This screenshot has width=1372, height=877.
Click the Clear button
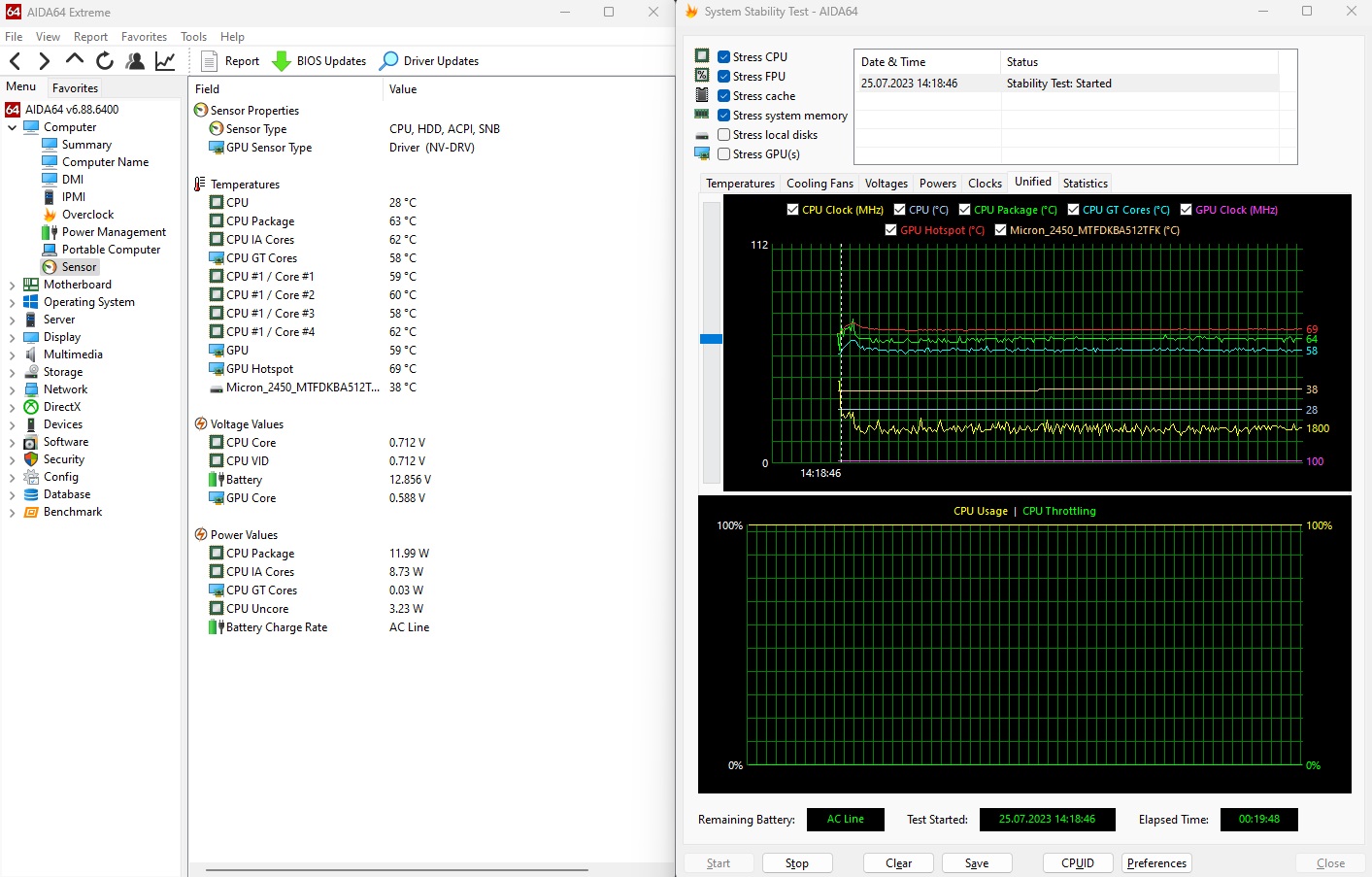point(898,863)
